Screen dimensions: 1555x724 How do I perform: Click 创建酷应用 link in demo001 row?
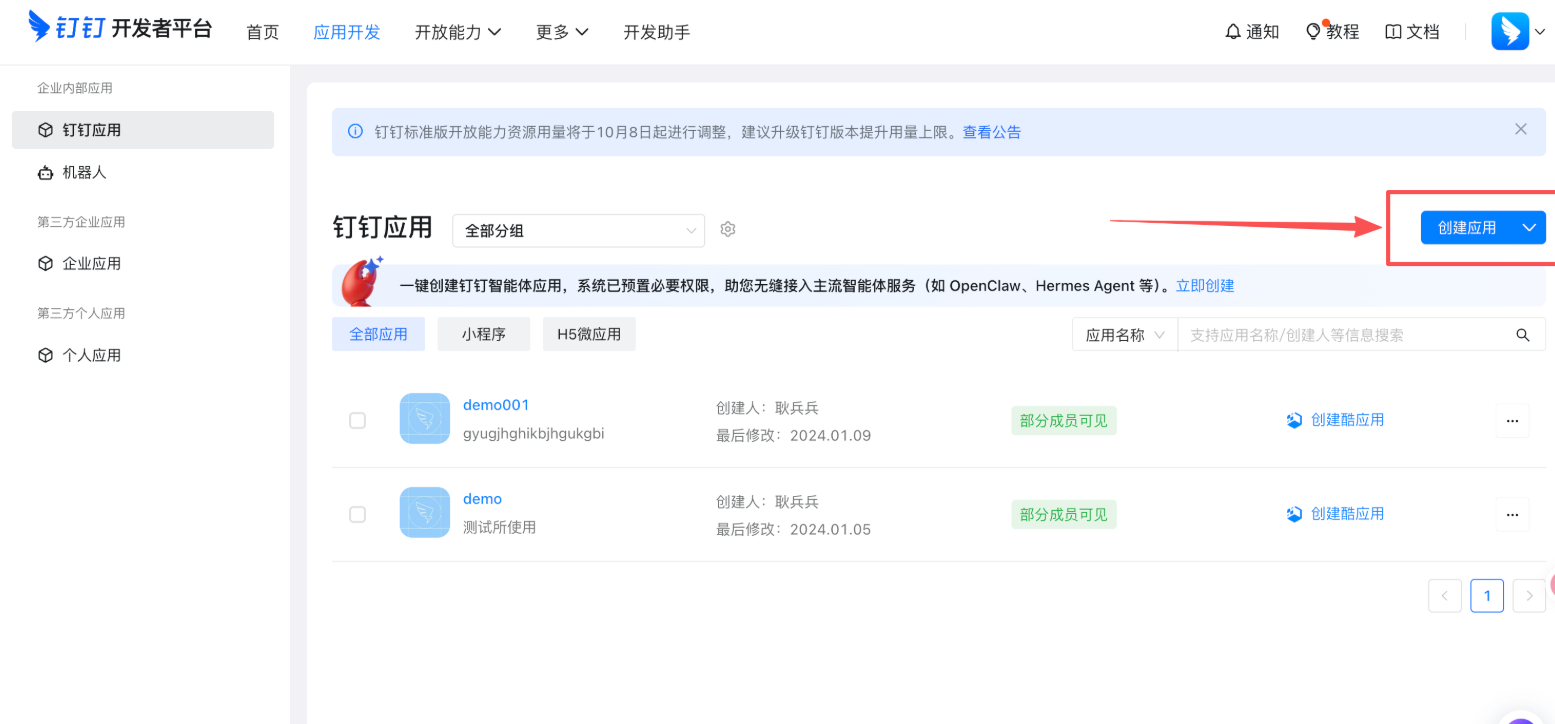[x=1348, y=420]
